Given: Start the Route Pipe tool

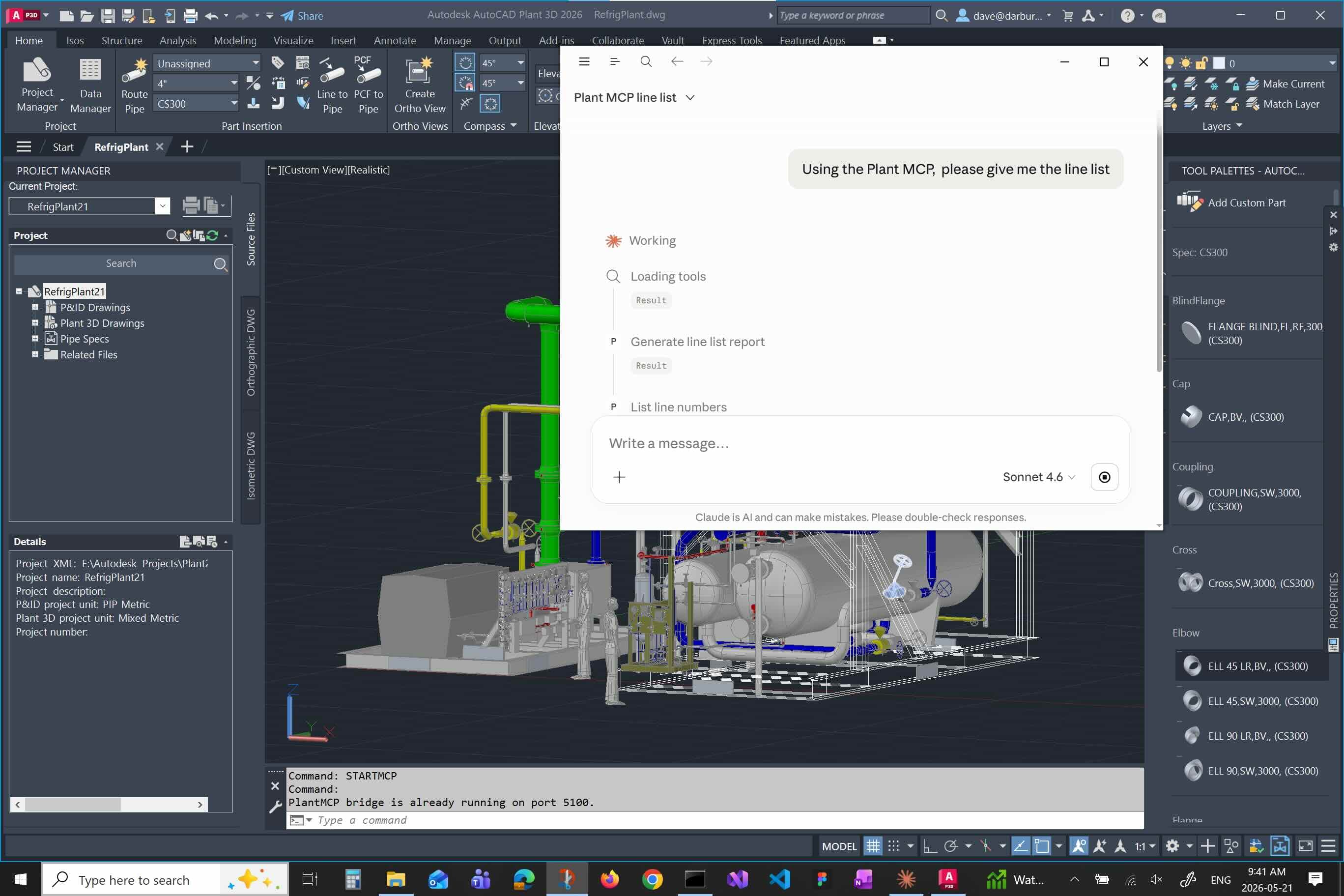Looking at the screenshot, I should pyautogui.click(x=134, y=85).
